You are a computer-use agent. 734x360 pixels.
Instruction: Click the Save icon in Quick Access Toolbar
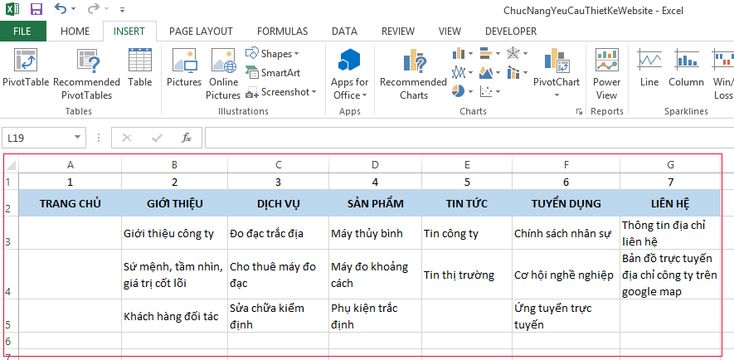pos(36,8)
